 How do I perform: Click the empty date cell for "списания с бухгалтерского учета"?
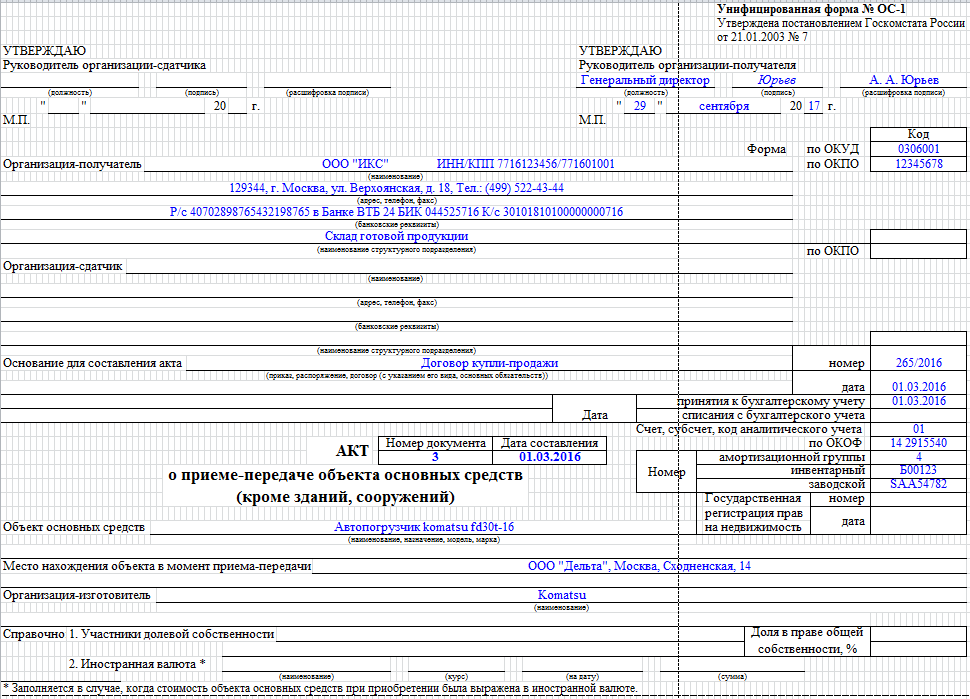[919, 415]
